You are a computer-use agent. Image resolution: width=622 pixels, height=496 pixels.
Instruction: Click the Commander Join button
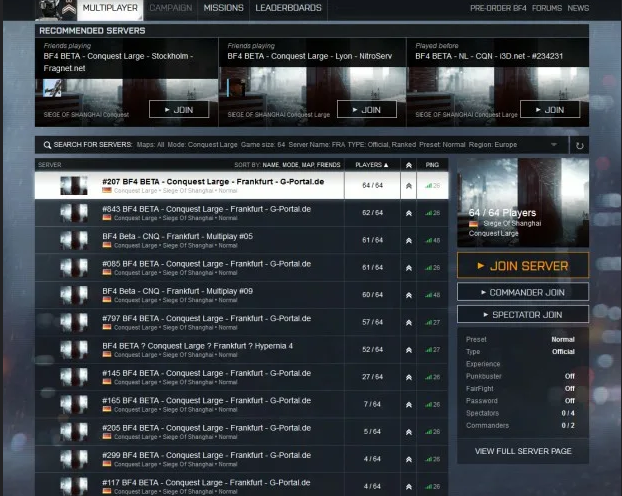523,292
